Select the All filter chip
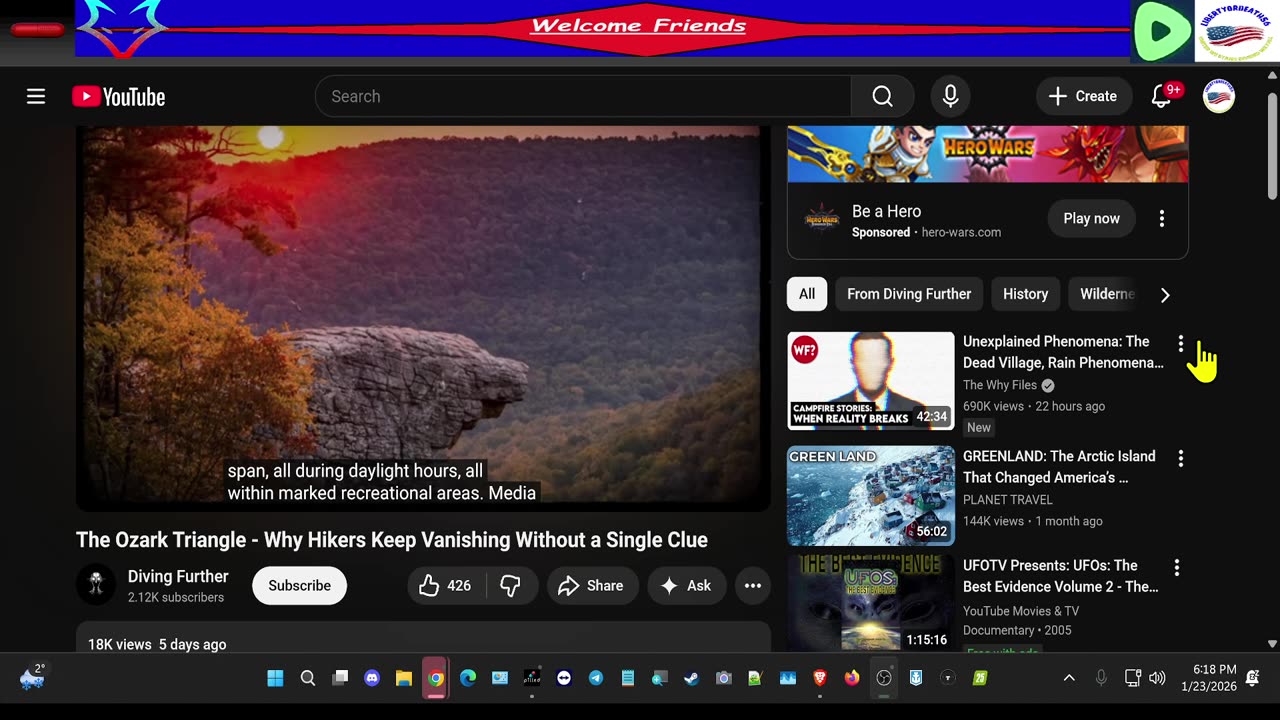 (807, 294)
